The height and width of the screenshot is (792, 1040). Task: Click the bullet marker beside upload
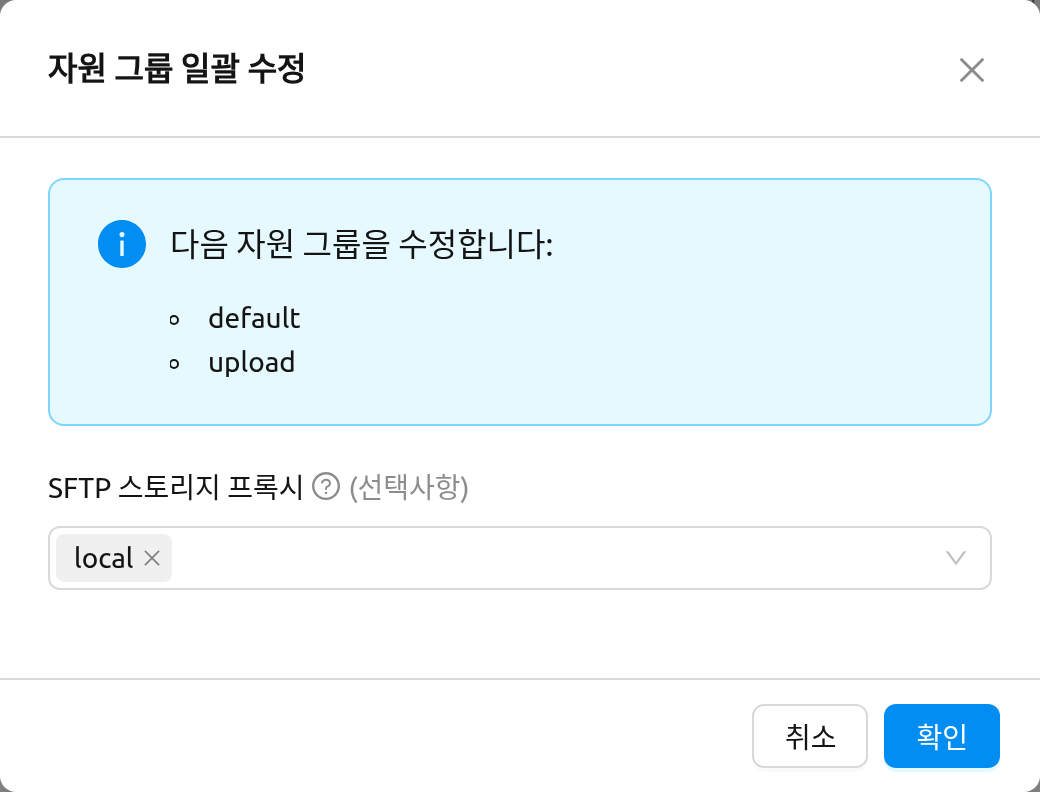(174, 363)
